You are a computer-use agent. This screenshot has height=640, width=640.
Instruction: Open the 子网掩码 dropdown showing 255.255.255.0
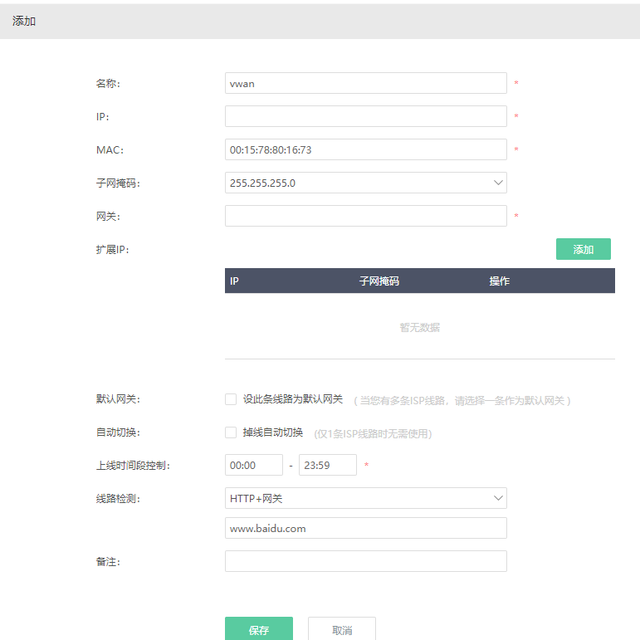[x=366, y=183]
